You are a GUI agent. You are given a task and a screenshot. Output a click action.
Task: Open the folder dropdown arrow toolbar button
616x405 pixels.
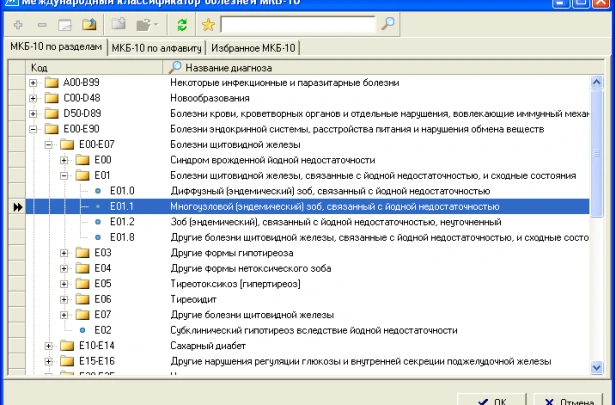147,25
